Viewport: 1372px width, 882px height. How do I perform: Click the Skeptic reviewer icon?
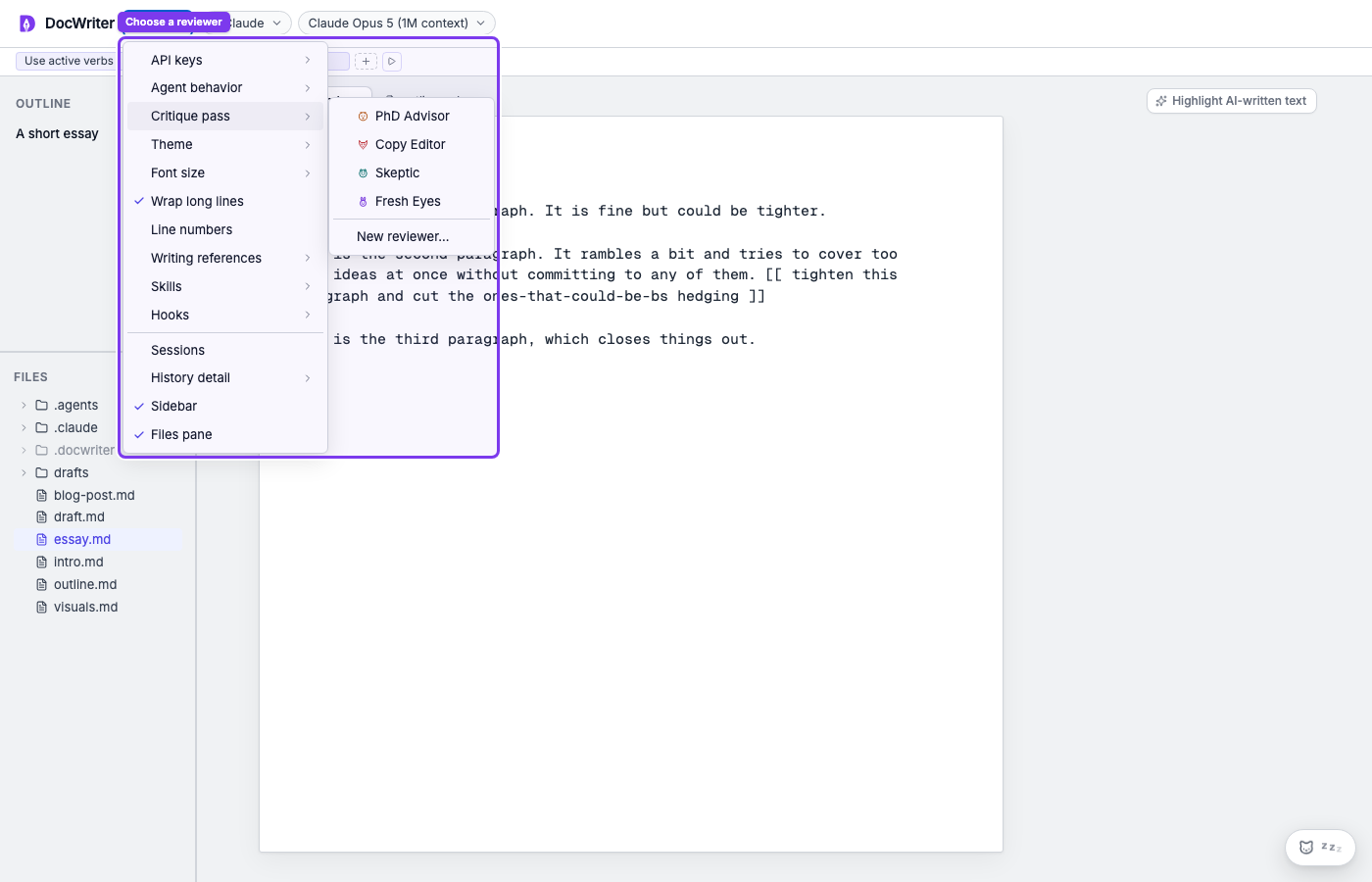[x=363, y=172]
